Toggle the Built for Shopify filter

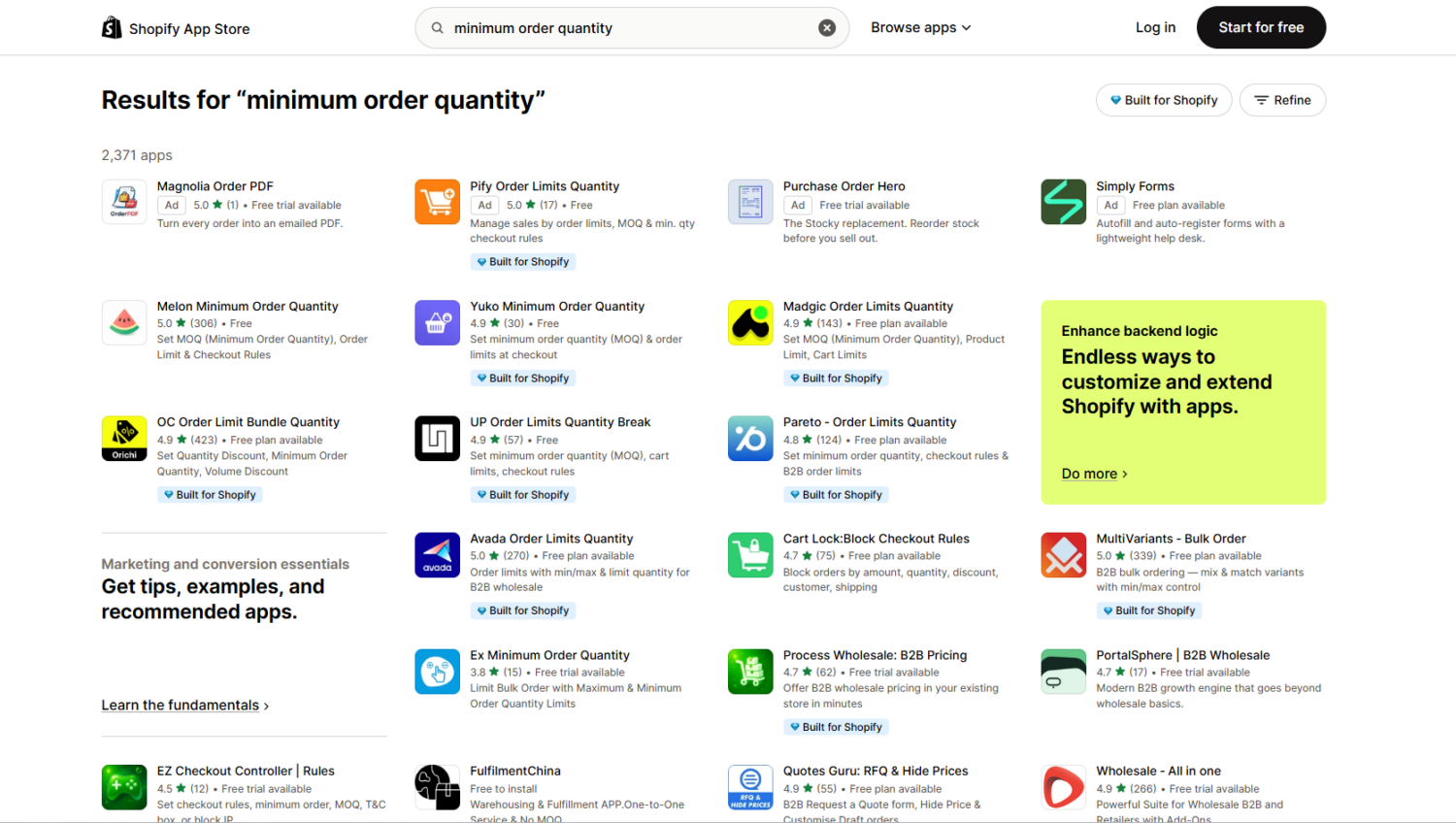pyautogui.click(x=1164, y=100)
